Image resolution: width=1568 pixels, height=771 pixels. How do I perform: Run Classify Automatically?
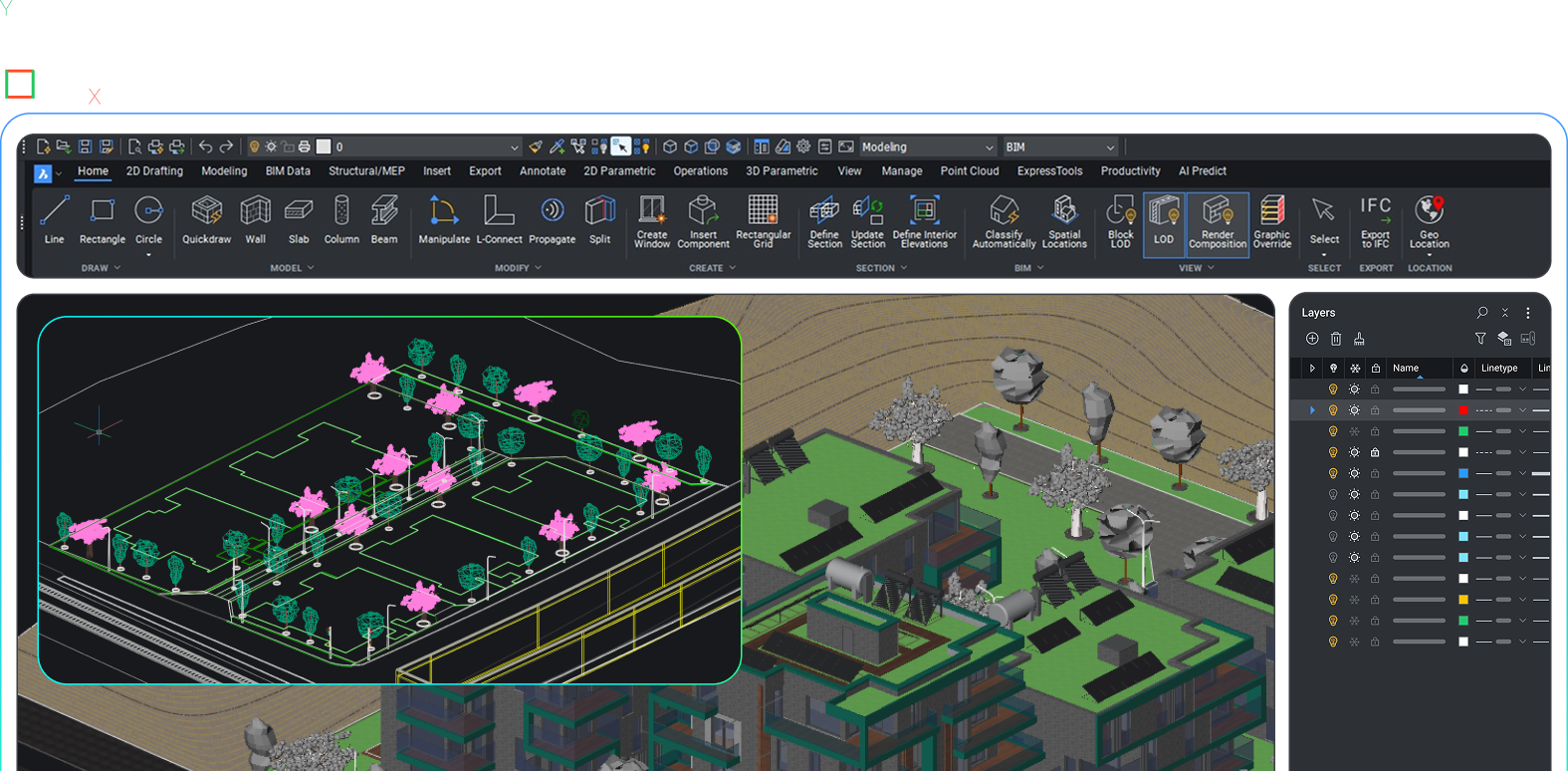pyautogui.click(x=1004, y=221)
